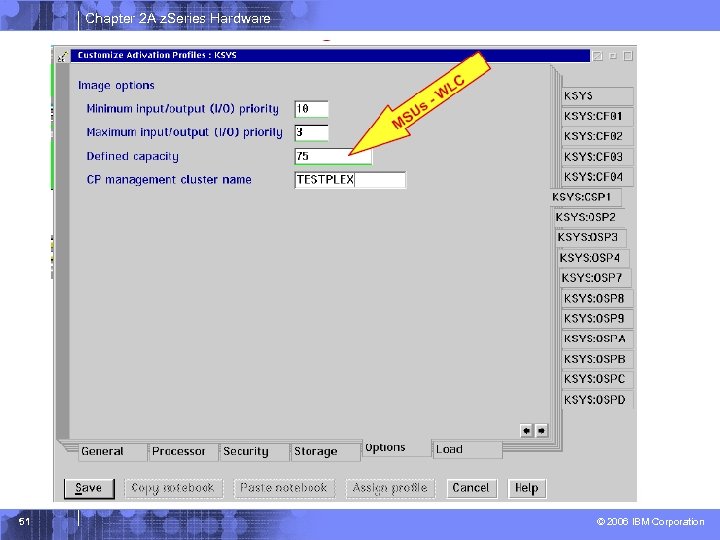Click the Minimum input/output (I/O) priority label
The width and height of the screenshot is (720, 540).
183,109
